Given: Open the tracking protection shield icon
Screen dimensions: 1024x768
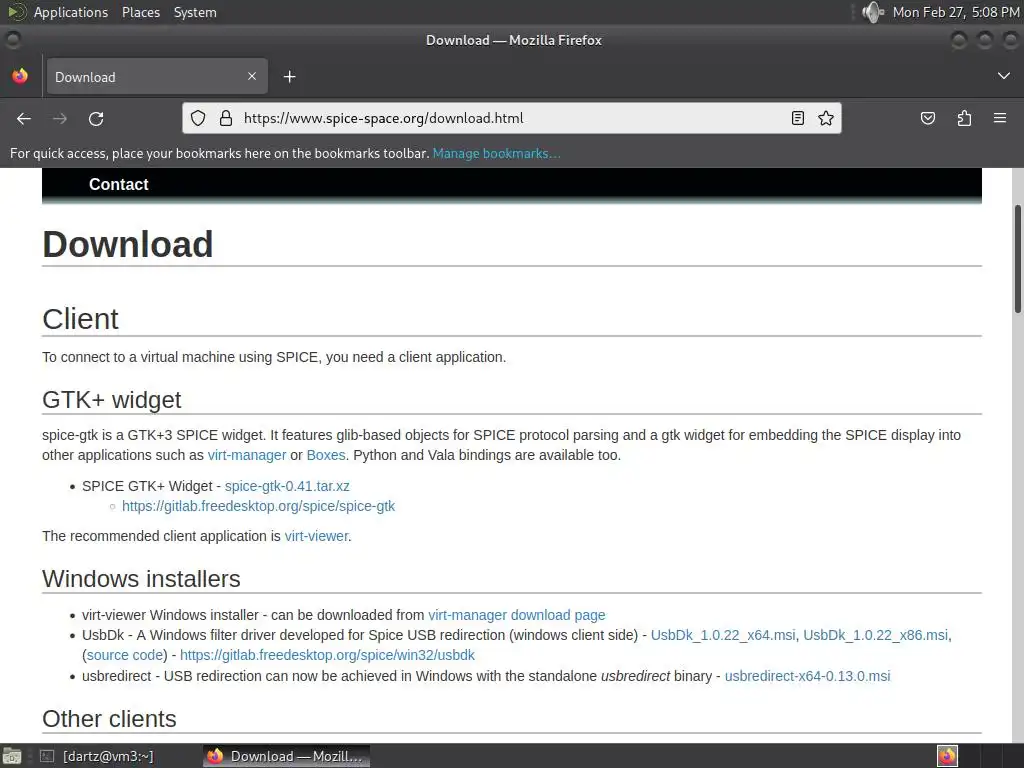Looking at the screenshot, I should [198, 118].
